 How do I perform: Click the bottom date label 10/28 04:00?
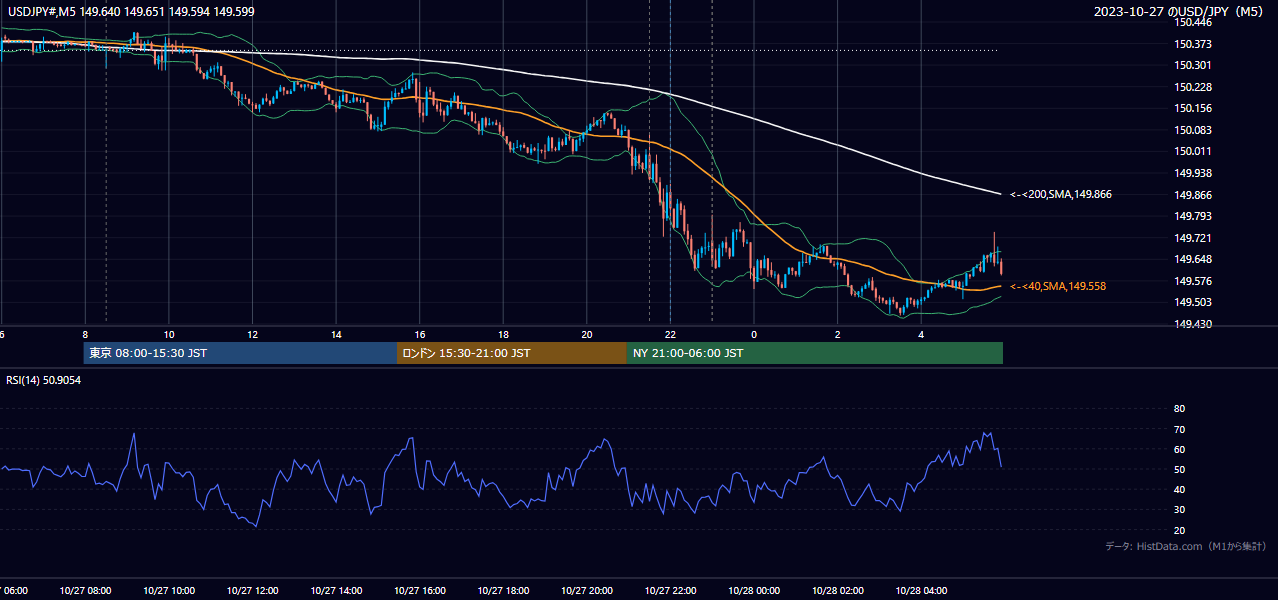921,591
